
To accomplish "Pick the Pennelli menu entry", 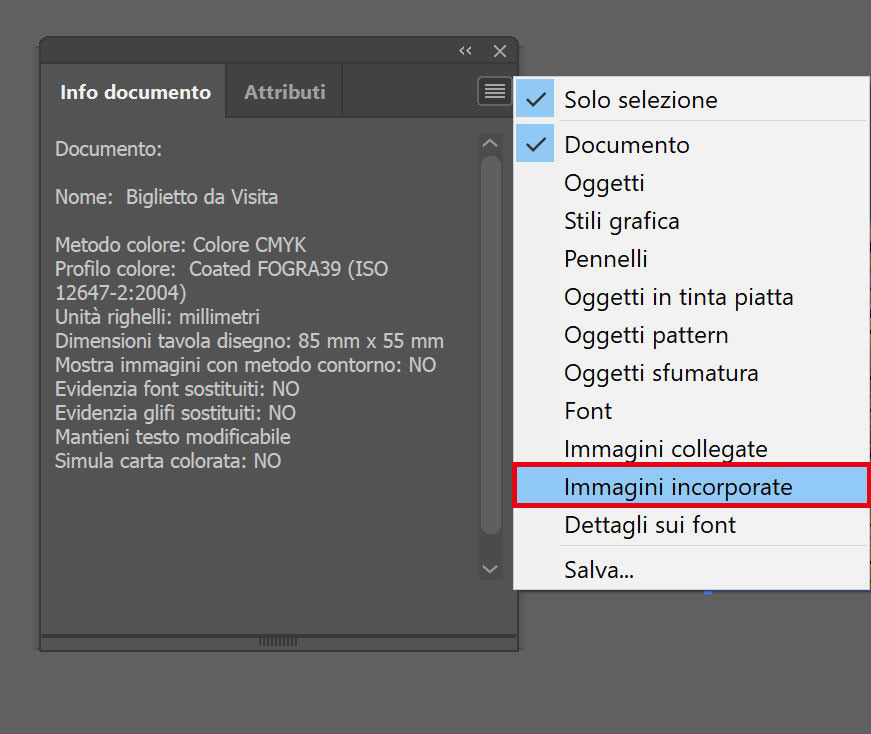I will click(606, 259).
